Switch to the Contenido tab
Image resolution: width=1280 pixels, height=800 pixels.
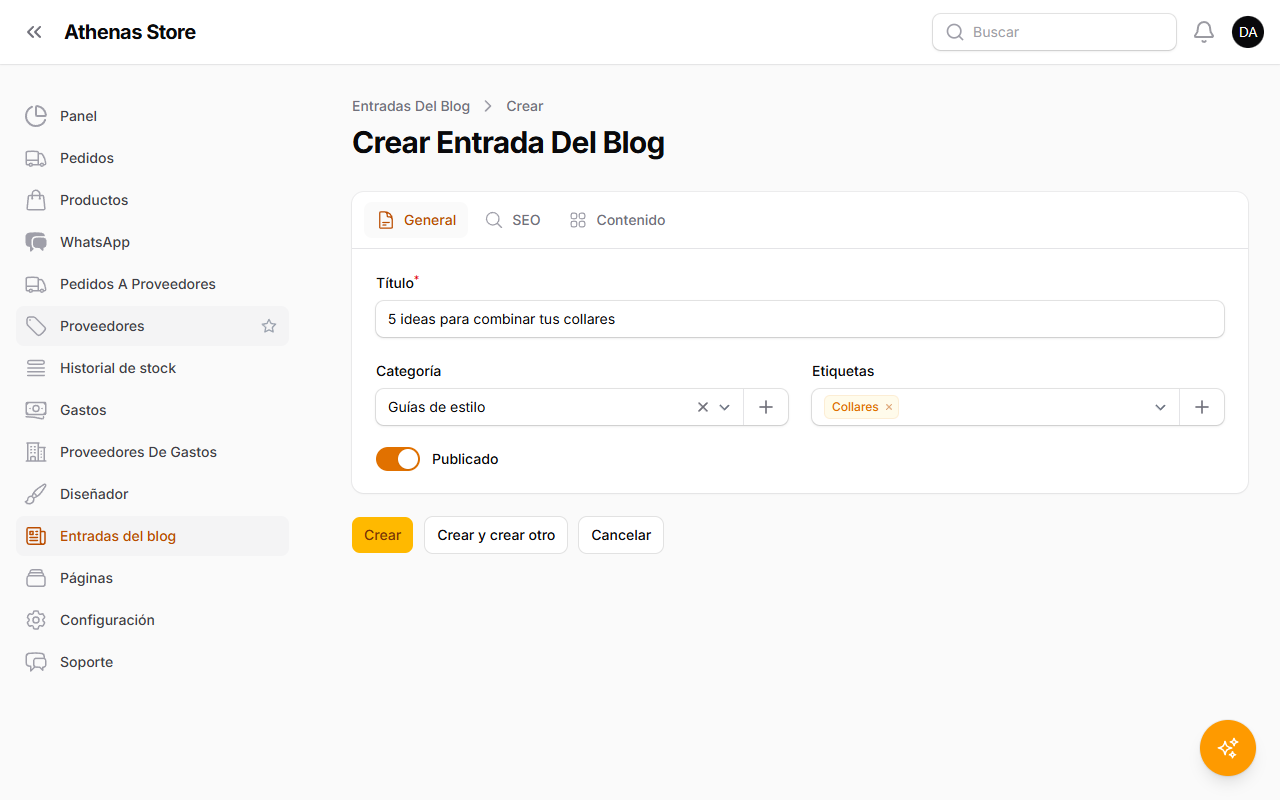click(x=617, y=220)
